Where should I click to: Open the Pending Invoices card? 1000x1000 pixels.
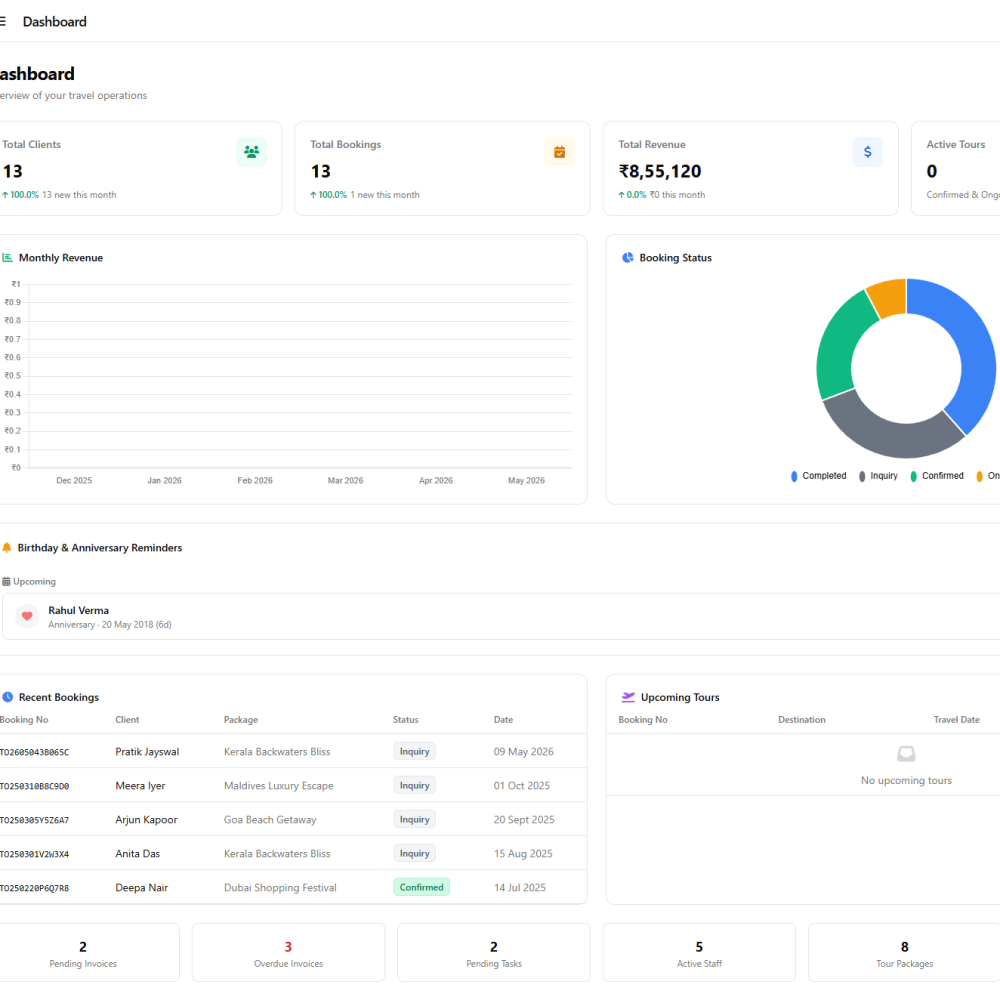[x=83, y=953]
